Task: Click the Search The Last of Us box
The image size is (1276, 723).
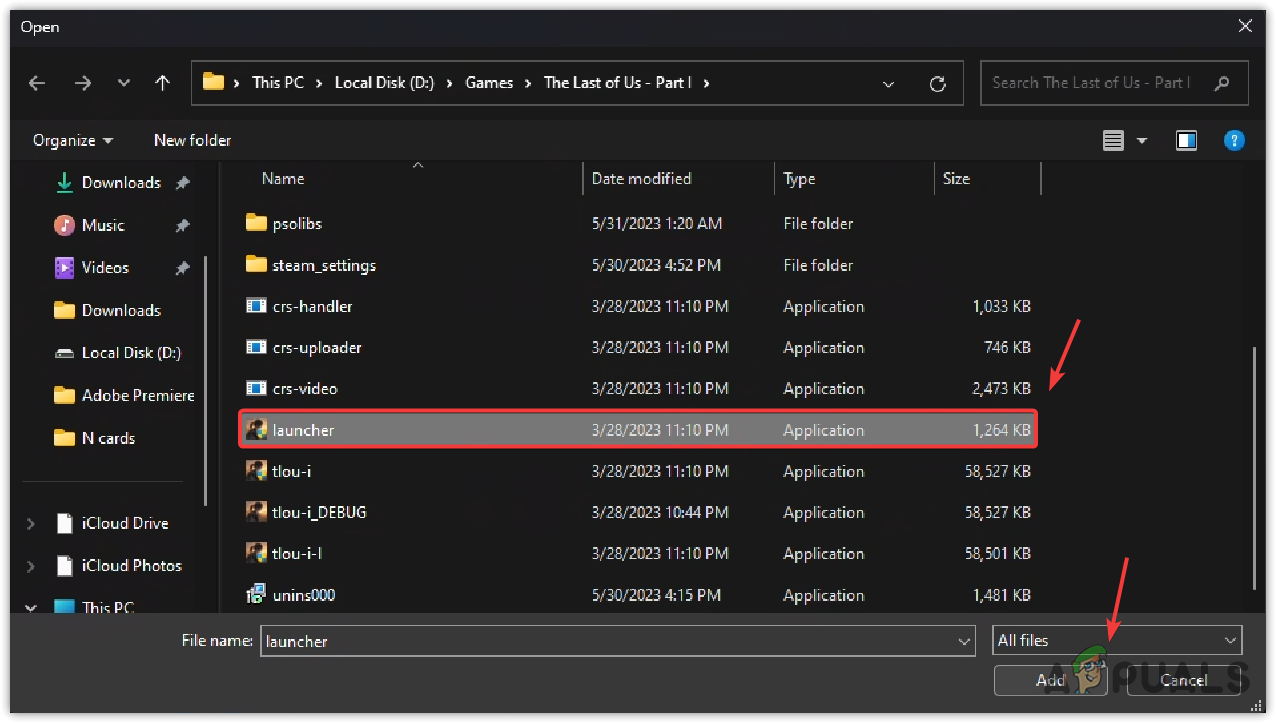Action: (x=1090, y=83)
